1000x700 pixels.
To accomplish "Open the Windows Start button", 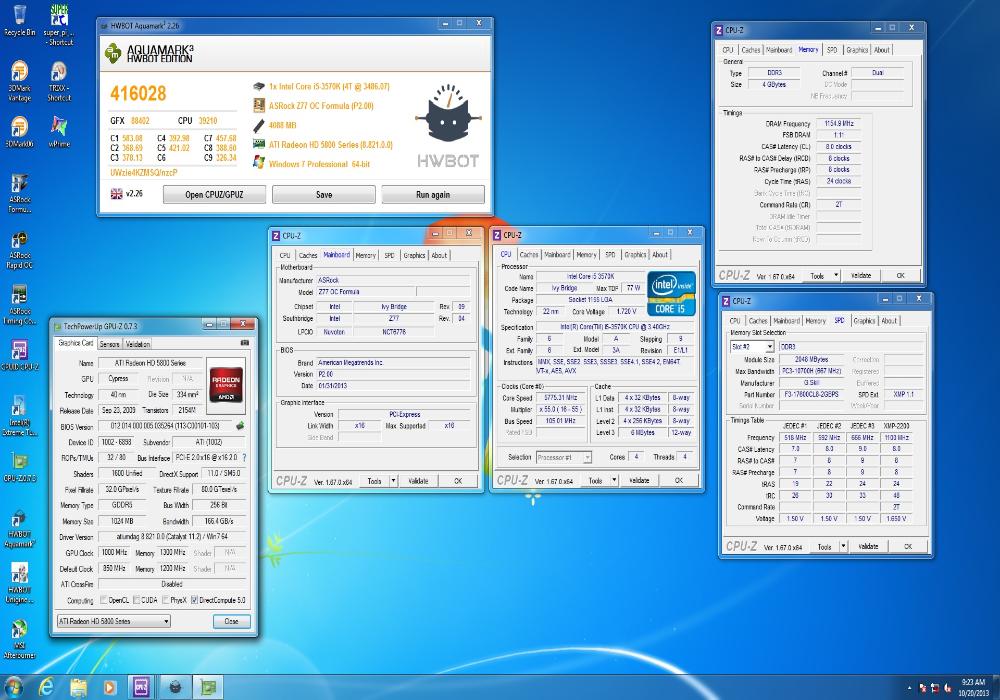I will point(13,687).
